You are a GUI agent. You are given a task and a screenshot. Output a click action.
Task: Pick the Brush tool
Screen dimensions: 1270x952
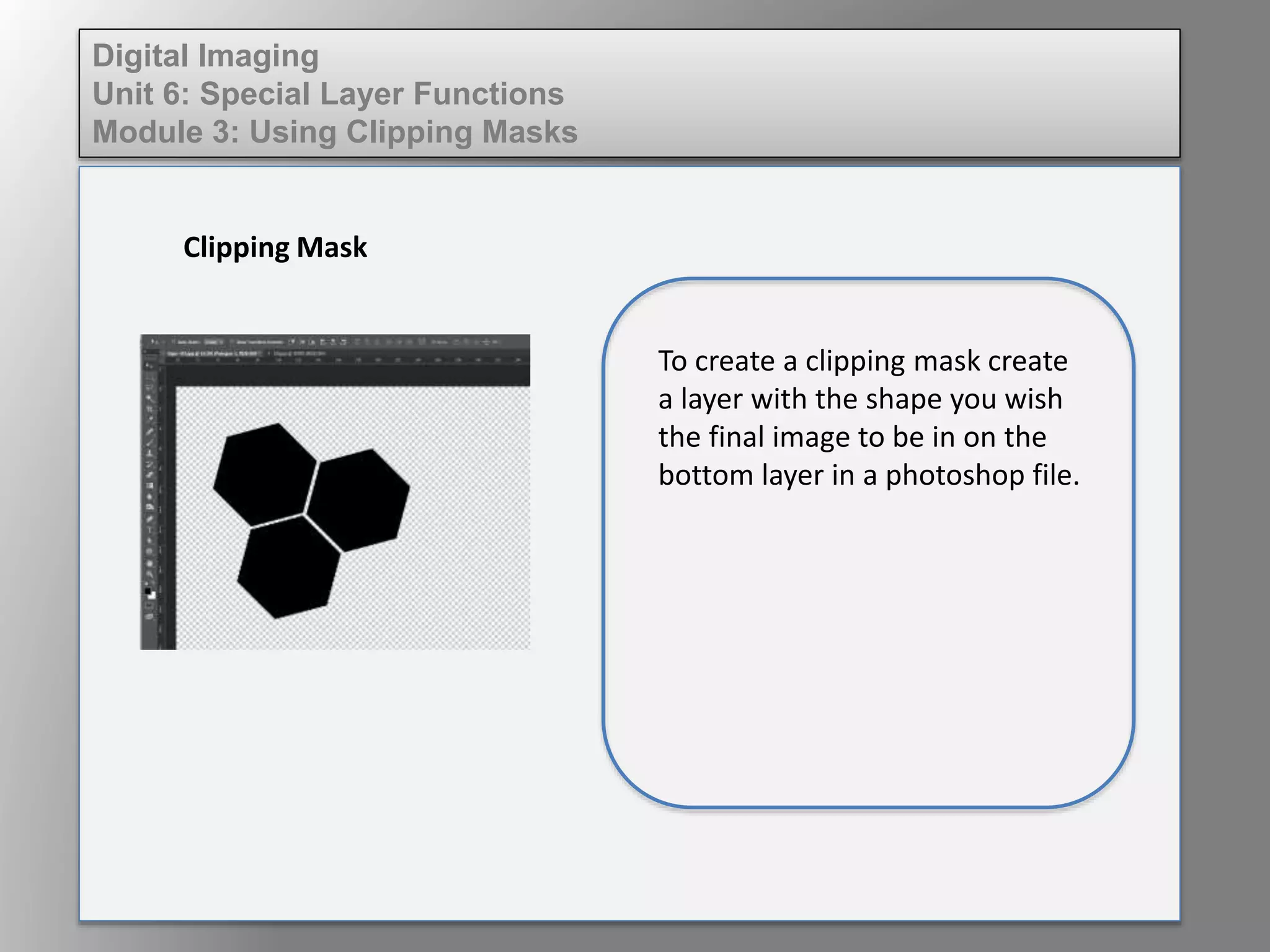[149, 442]
